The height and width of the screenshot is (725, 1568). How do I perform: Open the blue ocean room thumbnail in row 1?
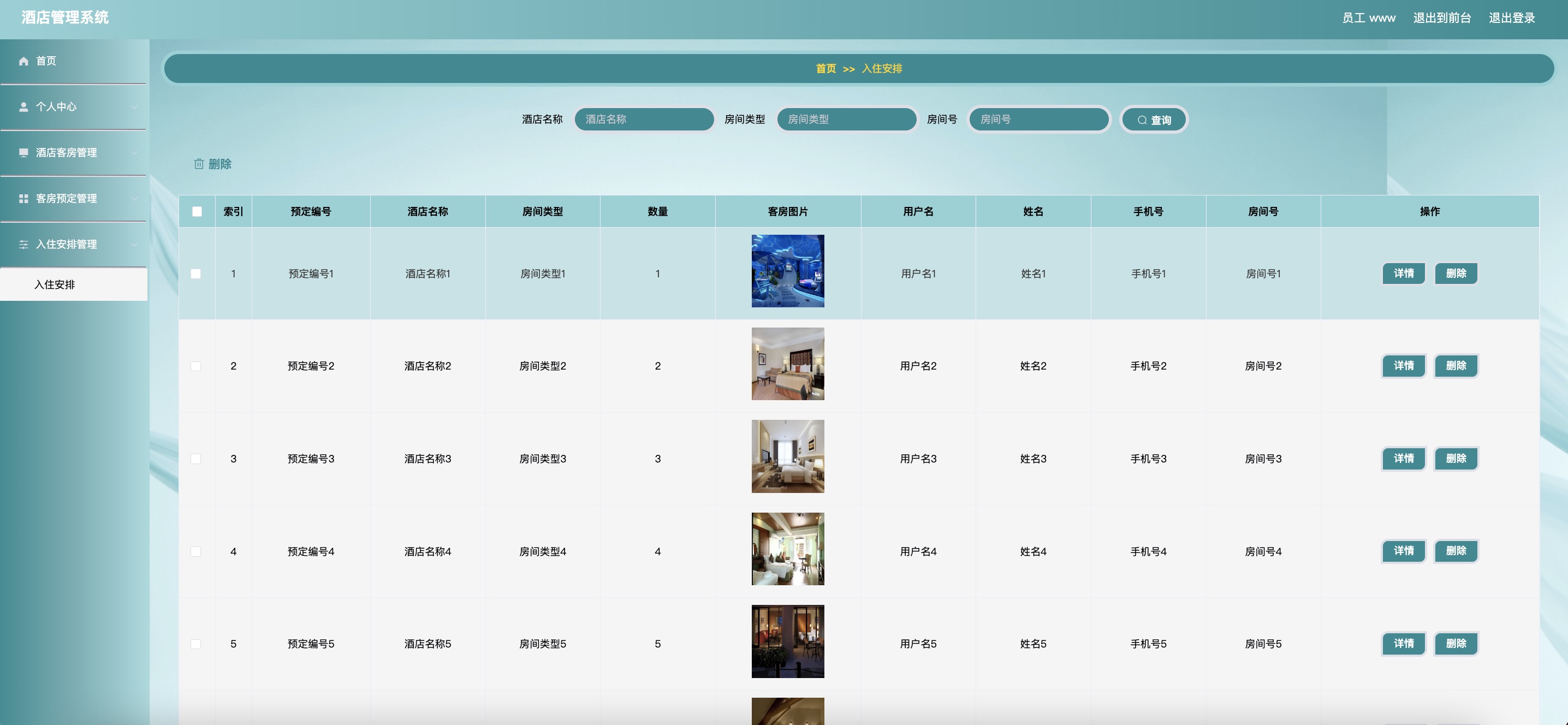(x=788, y=271)
